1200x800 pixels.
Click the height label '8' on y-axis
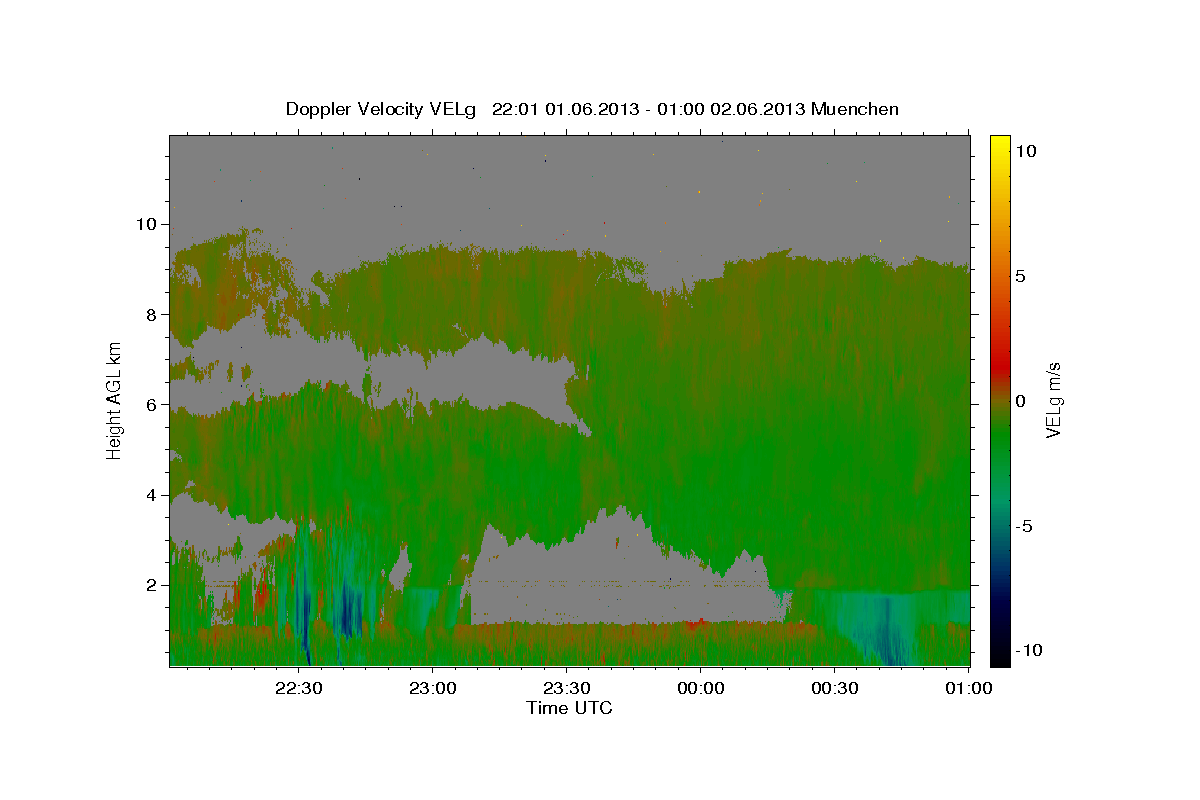coord(151,314)
